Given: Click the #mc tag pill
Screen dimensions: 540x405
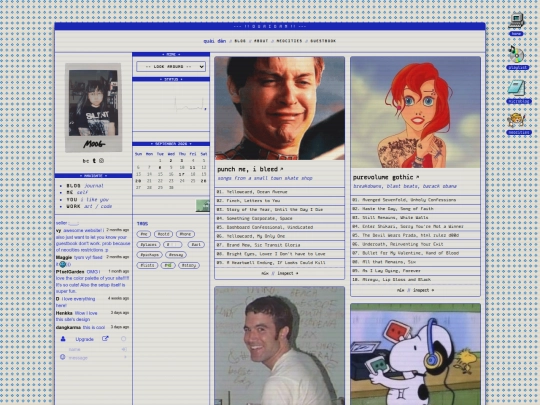Looking at the screenshot, I should (x=144, y=234).
